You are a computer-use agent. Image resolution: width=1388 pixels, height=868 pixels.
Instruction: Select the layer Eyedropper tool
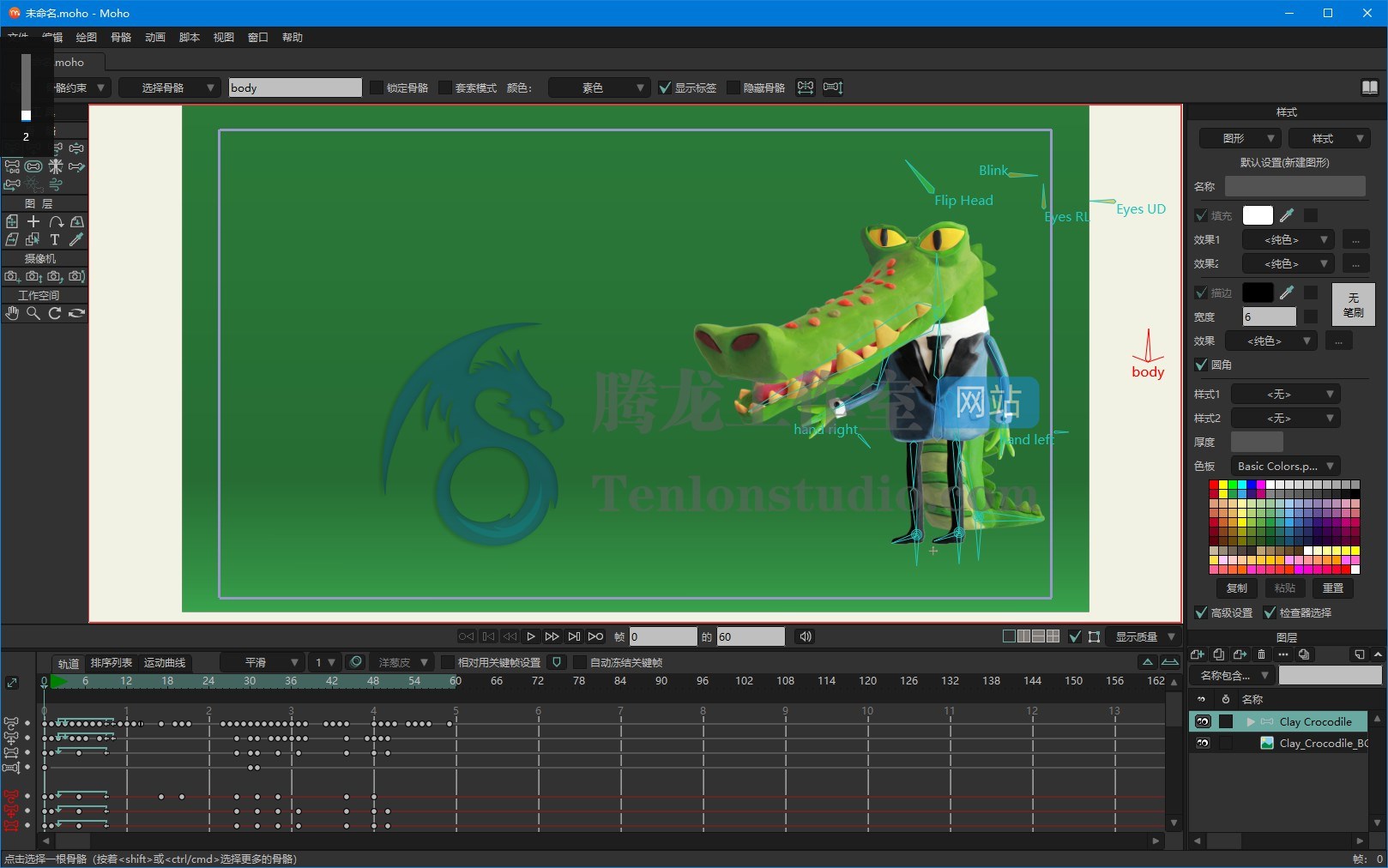coord(76,239)
